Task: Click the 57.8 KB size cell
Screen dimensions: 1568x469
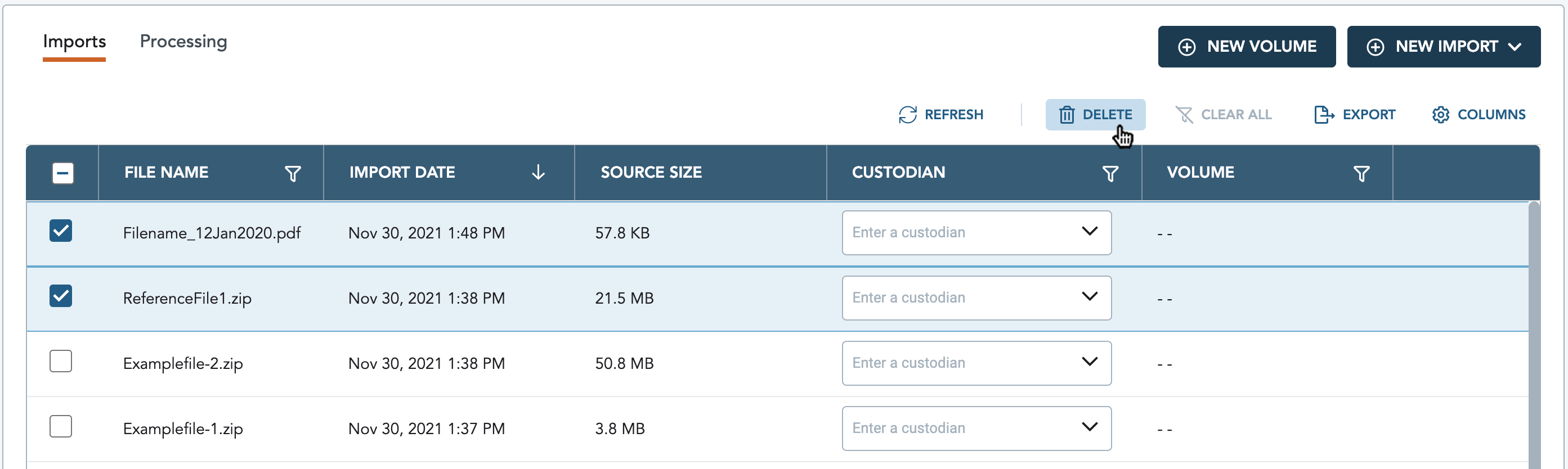Action: [622, 233]
